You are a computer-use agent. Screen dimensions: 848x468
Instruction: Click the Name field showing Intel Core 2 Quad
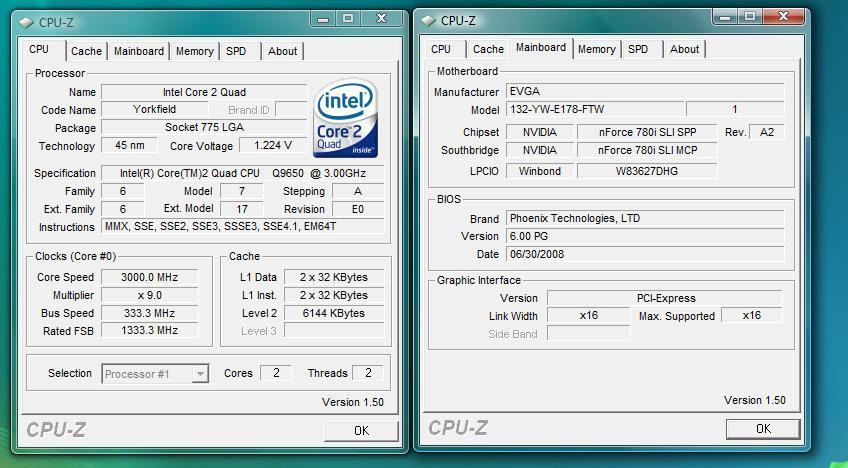pos(204,92)
